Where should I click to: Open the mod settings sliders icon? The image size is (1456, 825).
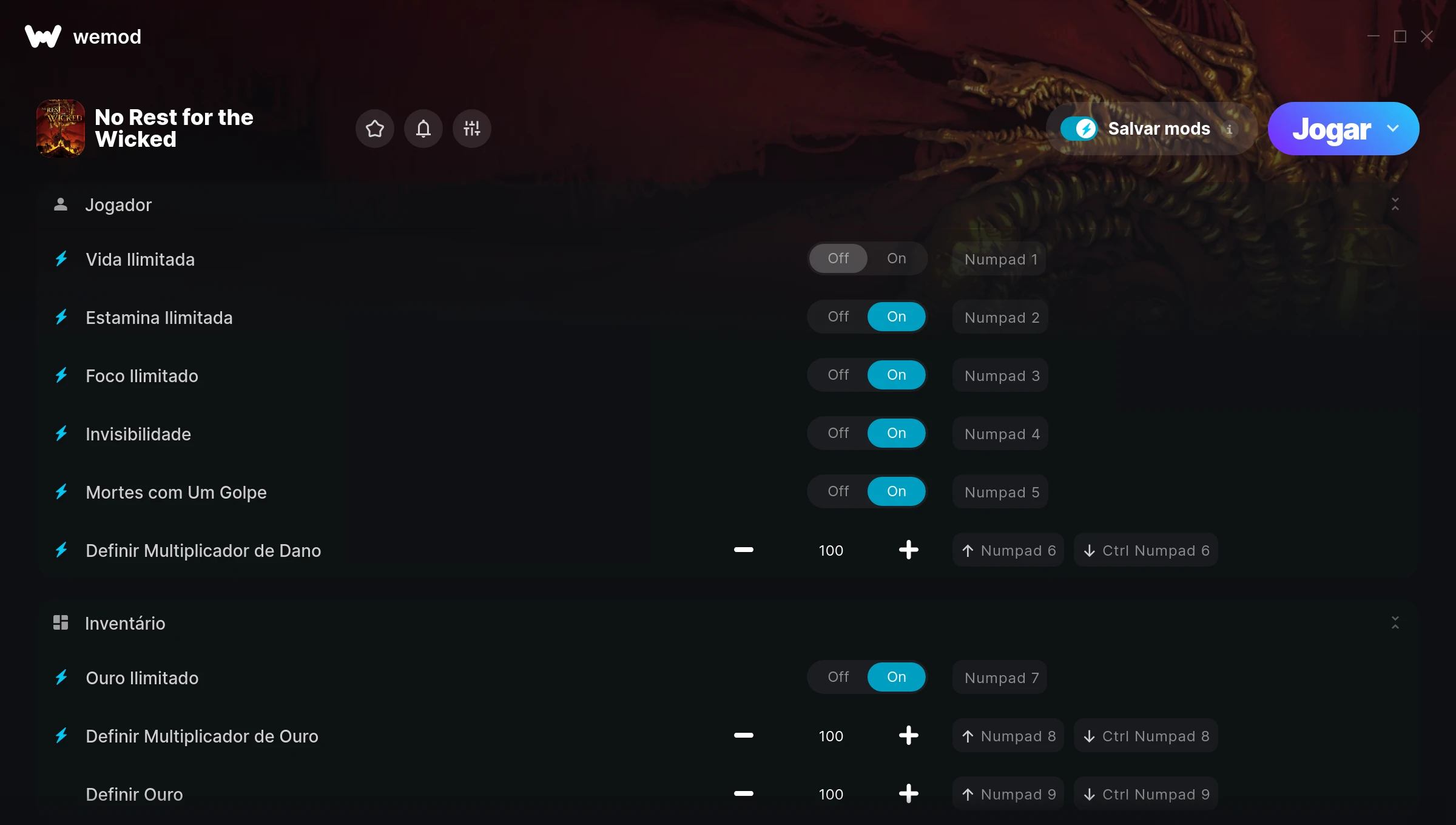click(472, 129)
